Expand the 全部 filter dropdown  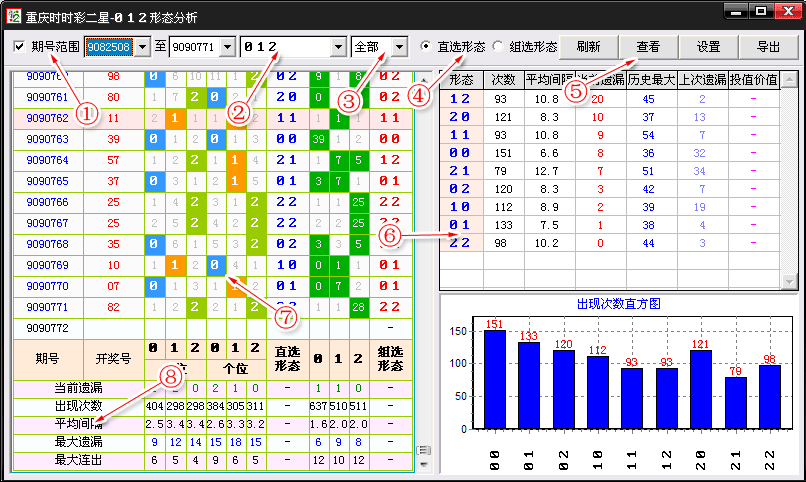click(400, 47)
